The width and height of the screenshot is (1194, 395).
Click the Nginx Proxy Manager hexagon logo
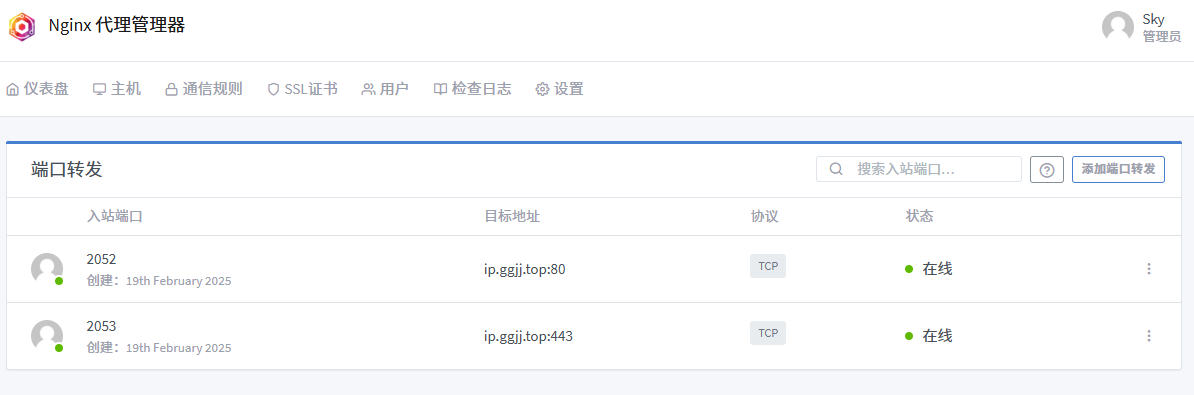(x=21, y=27)
